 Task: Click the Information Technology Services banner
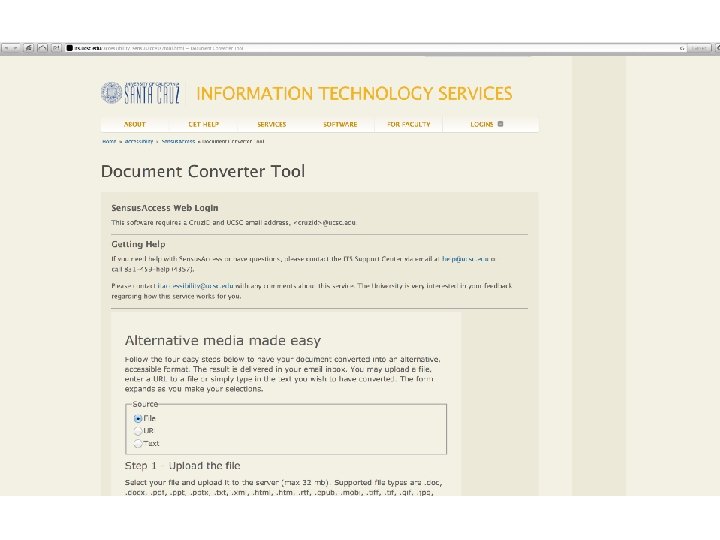pyautogui.click(x=354, y=93)
